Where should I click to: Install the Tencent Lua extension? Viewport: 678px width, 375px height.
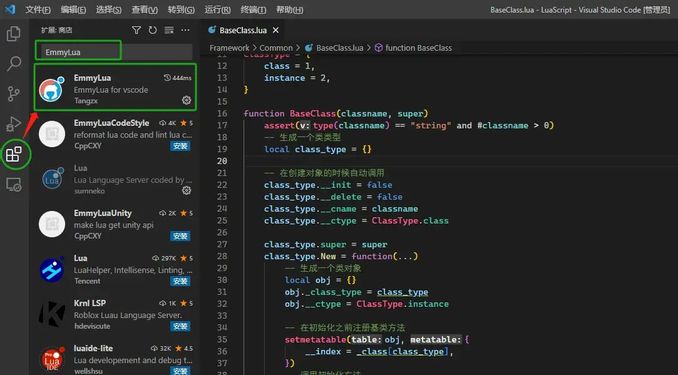(x=180, y=281)
